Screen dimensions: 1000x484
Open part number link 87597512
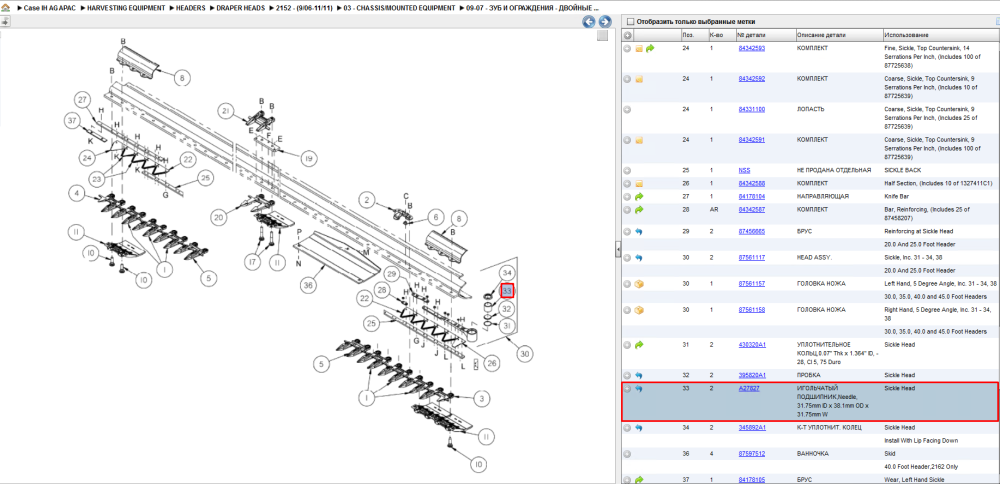pyautogui.click(x=751, y=454)
